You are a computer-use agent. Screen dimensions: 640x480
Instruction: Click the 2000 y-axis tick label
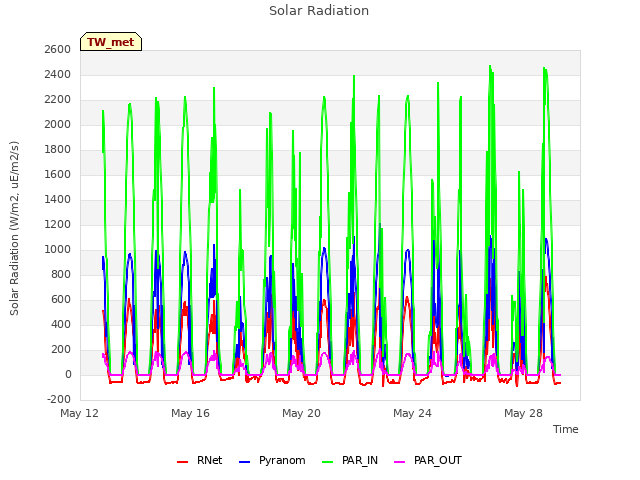(58, 124)
